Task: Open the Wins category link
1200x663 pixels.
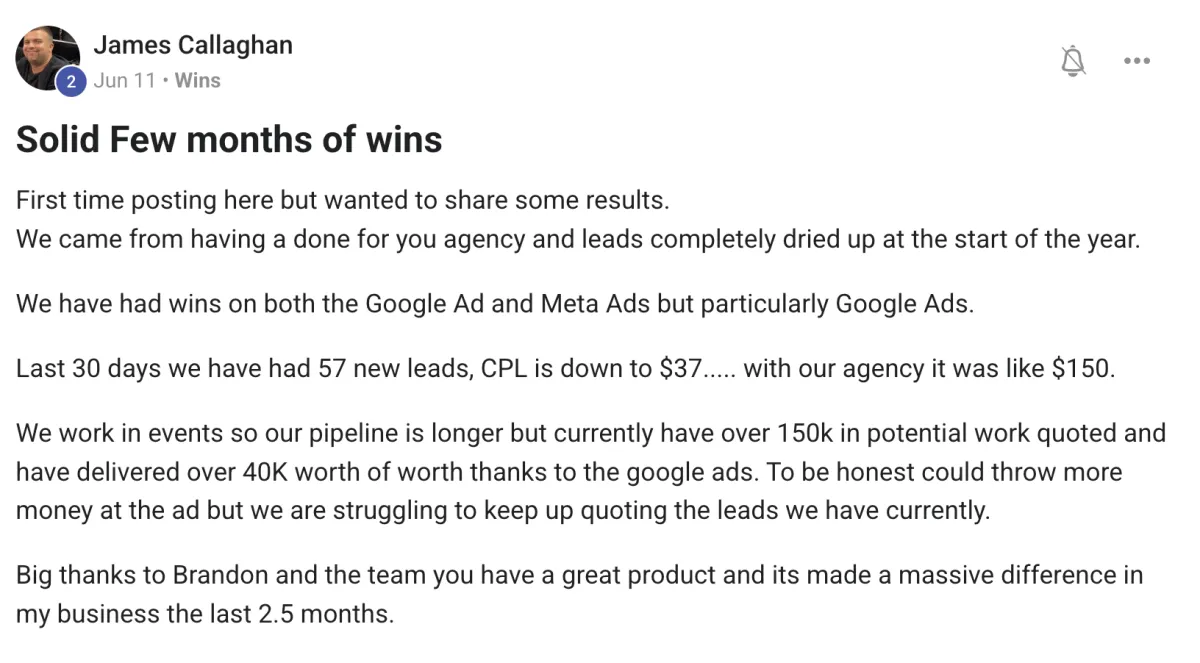Action: pyautogui.click(x=197, y=81)
